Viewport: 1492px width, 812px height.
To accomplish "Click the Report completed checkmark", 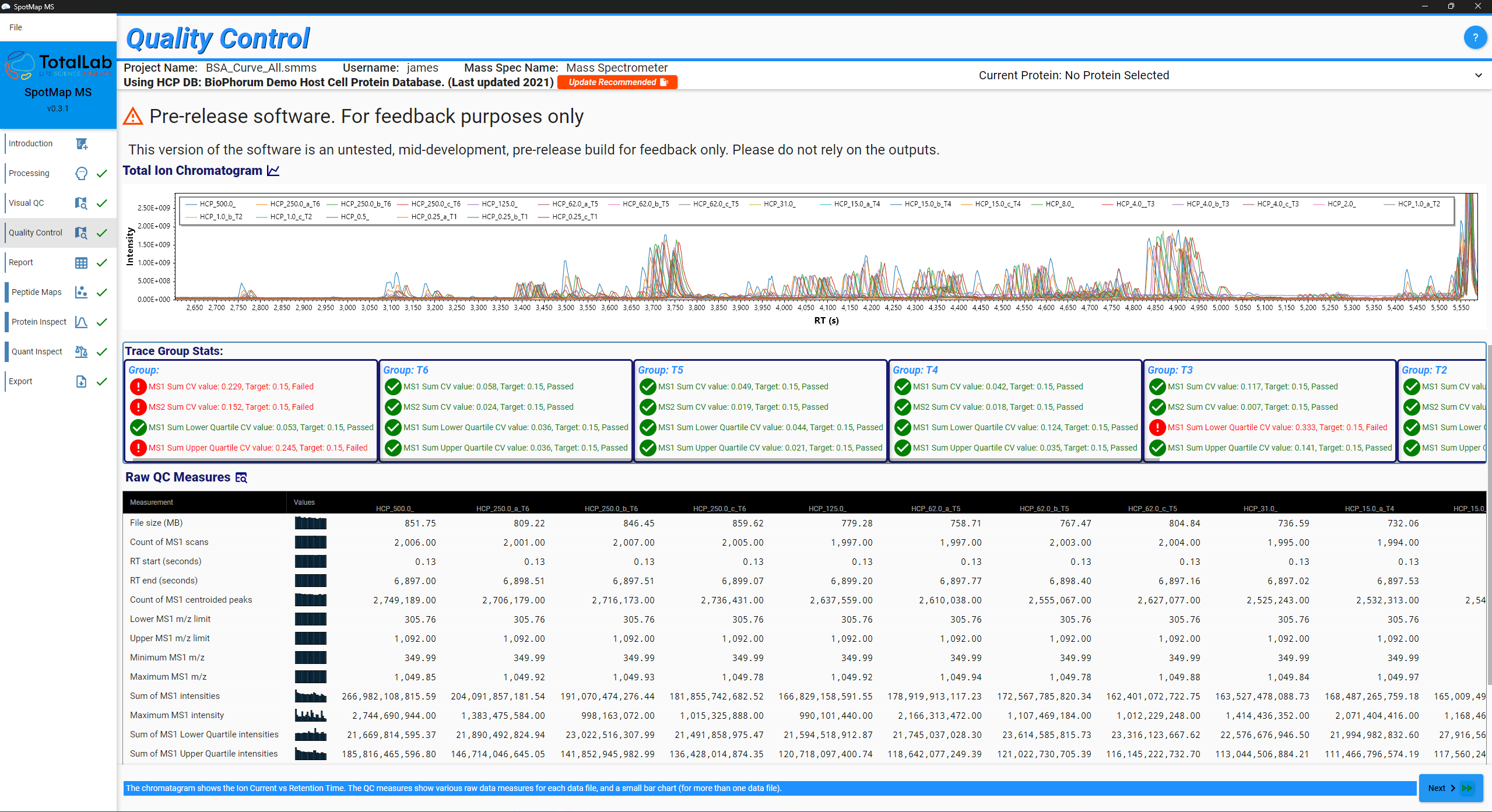I will [x=102, y=262].
